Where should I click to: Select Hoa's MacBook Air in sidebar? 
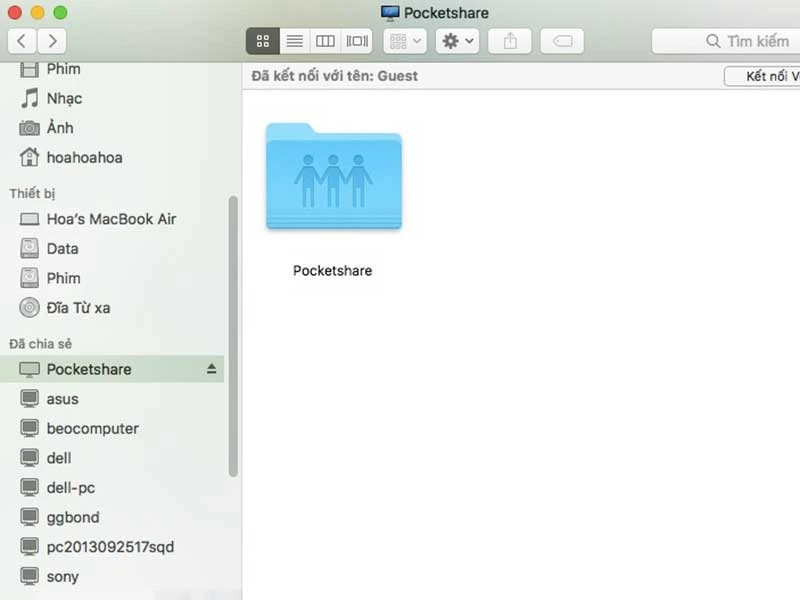110,219
